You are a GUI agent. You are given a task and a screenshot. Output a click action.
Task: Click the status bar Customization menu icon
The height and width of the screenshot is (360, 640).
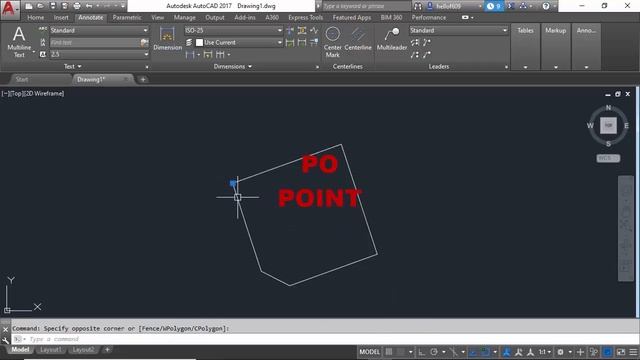pyautogui.click(x=633, y=352)
